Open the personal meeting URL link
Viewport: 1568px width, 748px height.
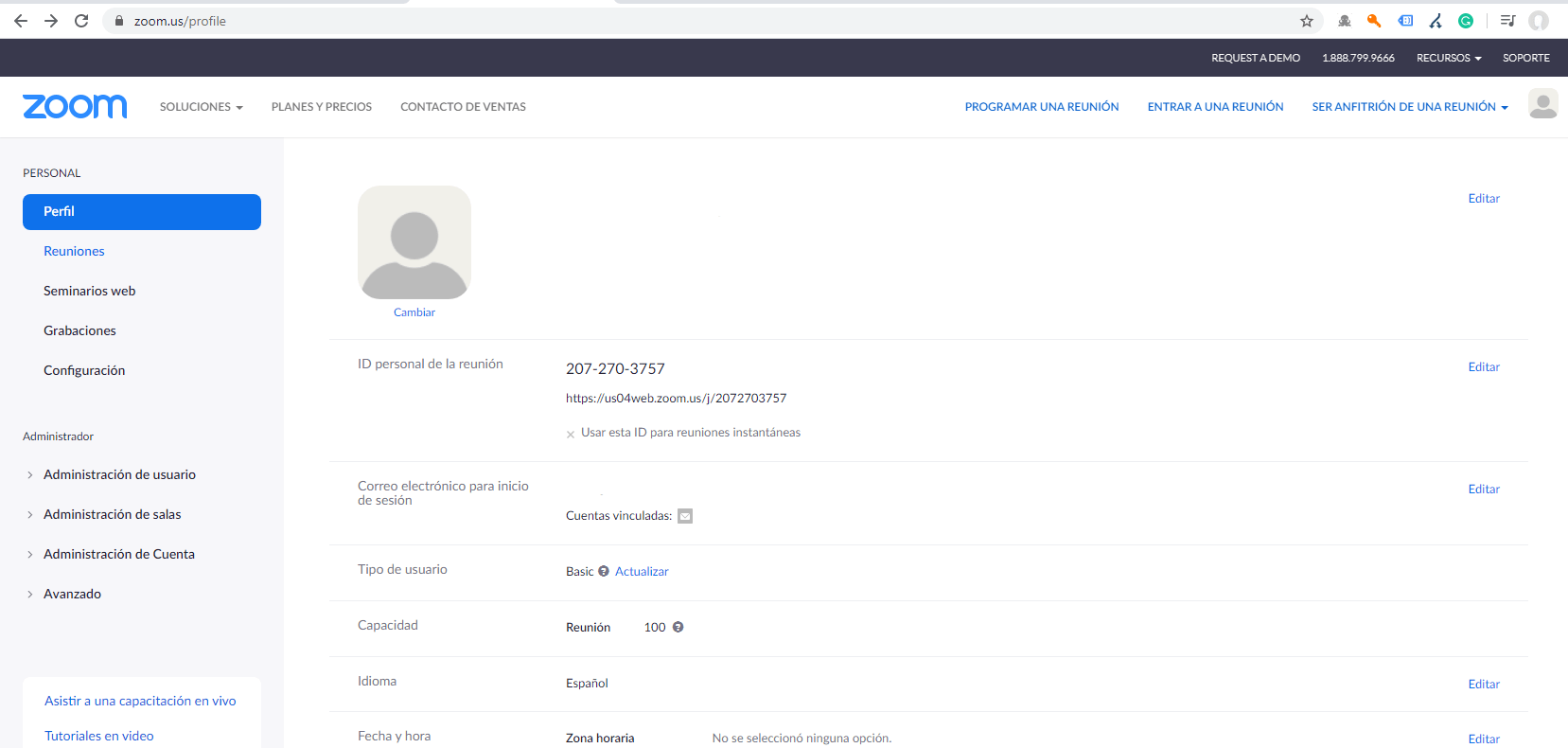(x=676, y=399)
